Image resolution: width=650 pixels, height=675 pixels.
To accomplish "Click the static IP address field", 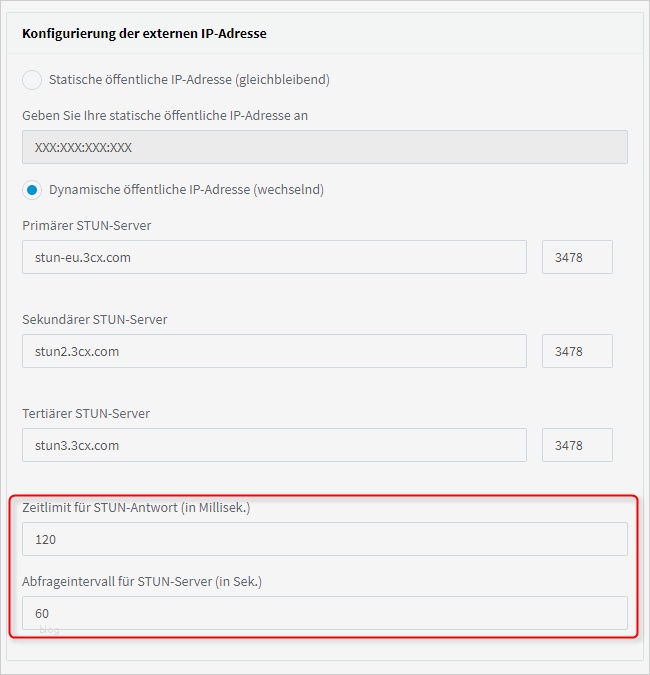I will (324, 147).
